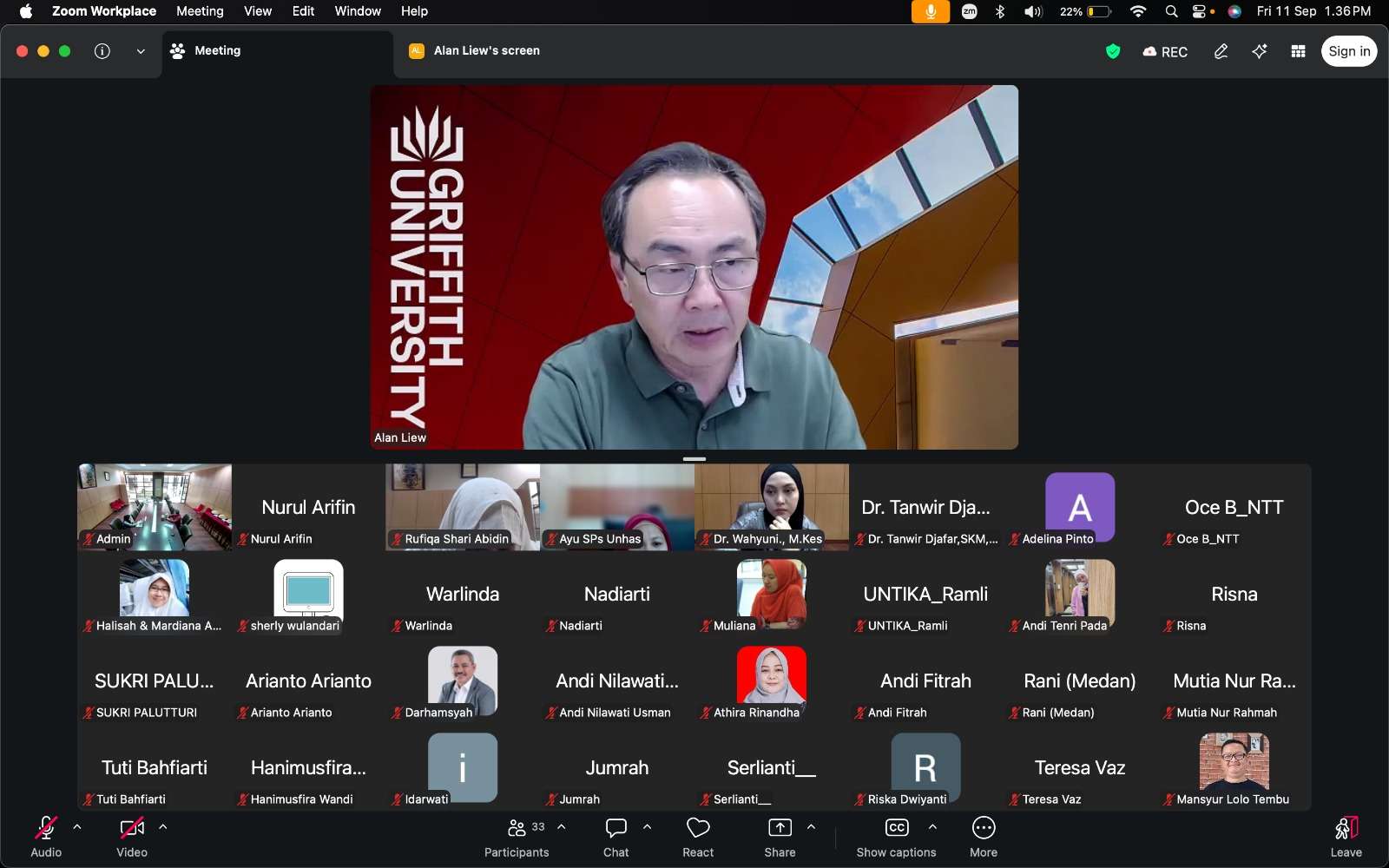The height and width of the screenshot is (868, 1389).
Task: Open the More options icon
Action: click(x=984, y=828)
